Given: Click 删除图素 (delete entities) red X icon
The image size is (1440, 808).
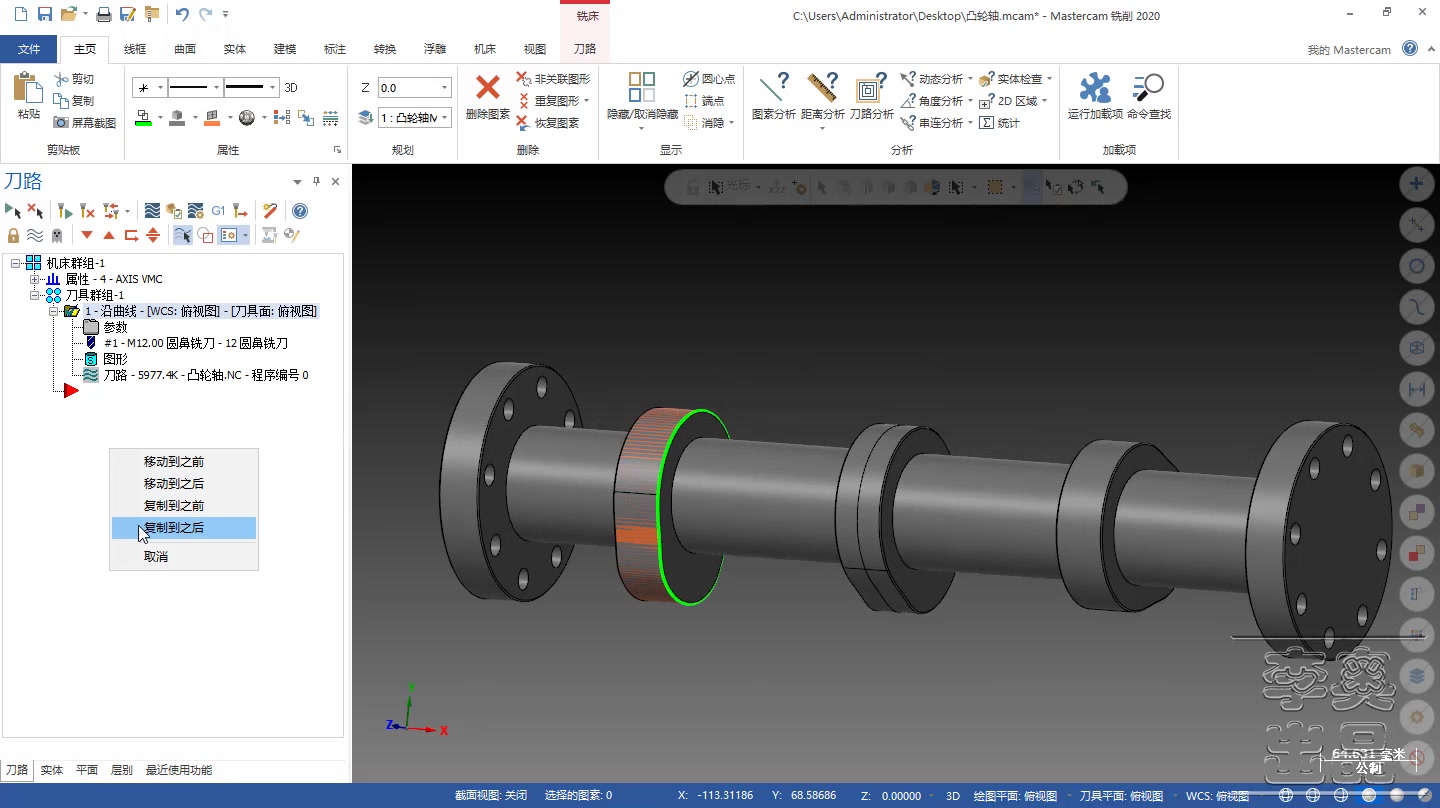Looking at the screenshot, I should (x=487, y=87).
